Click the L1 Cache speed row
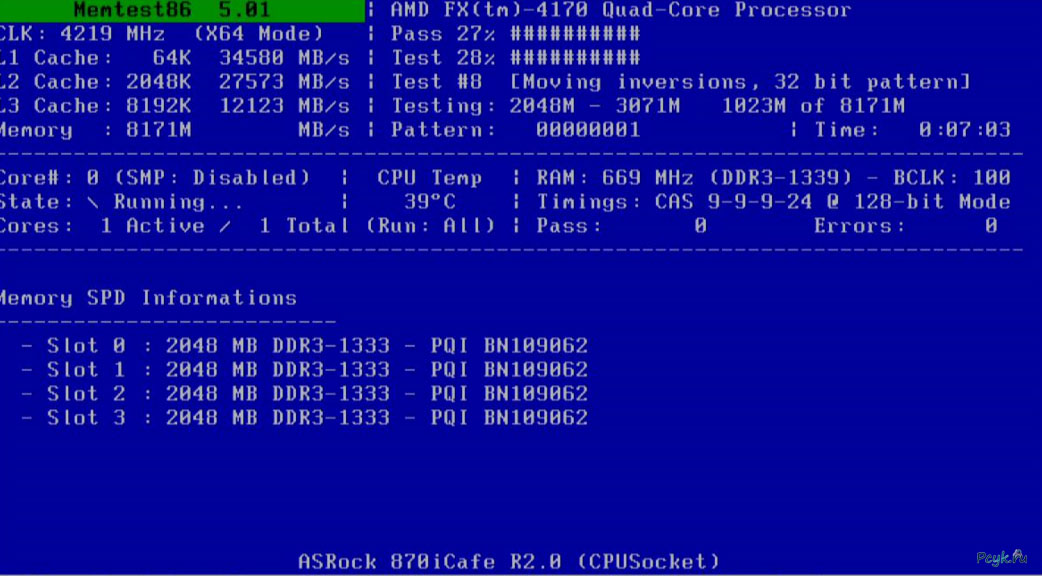This screenshot has height=576, width=1042. tap(175, 58)
